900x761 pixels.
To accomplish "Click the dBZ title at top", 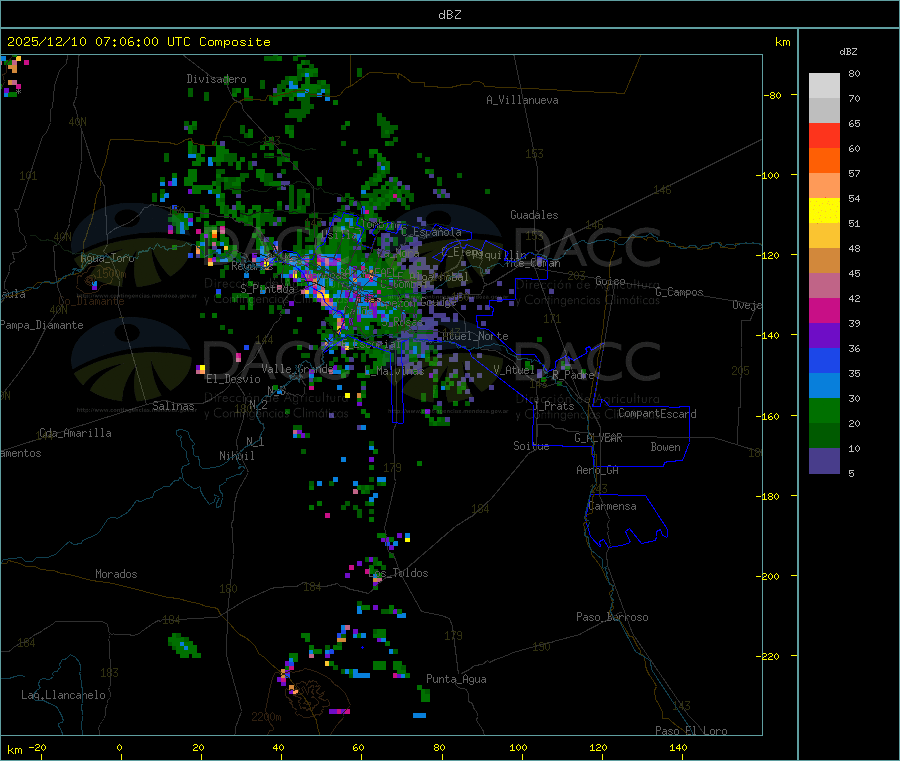I will [449, 14].
